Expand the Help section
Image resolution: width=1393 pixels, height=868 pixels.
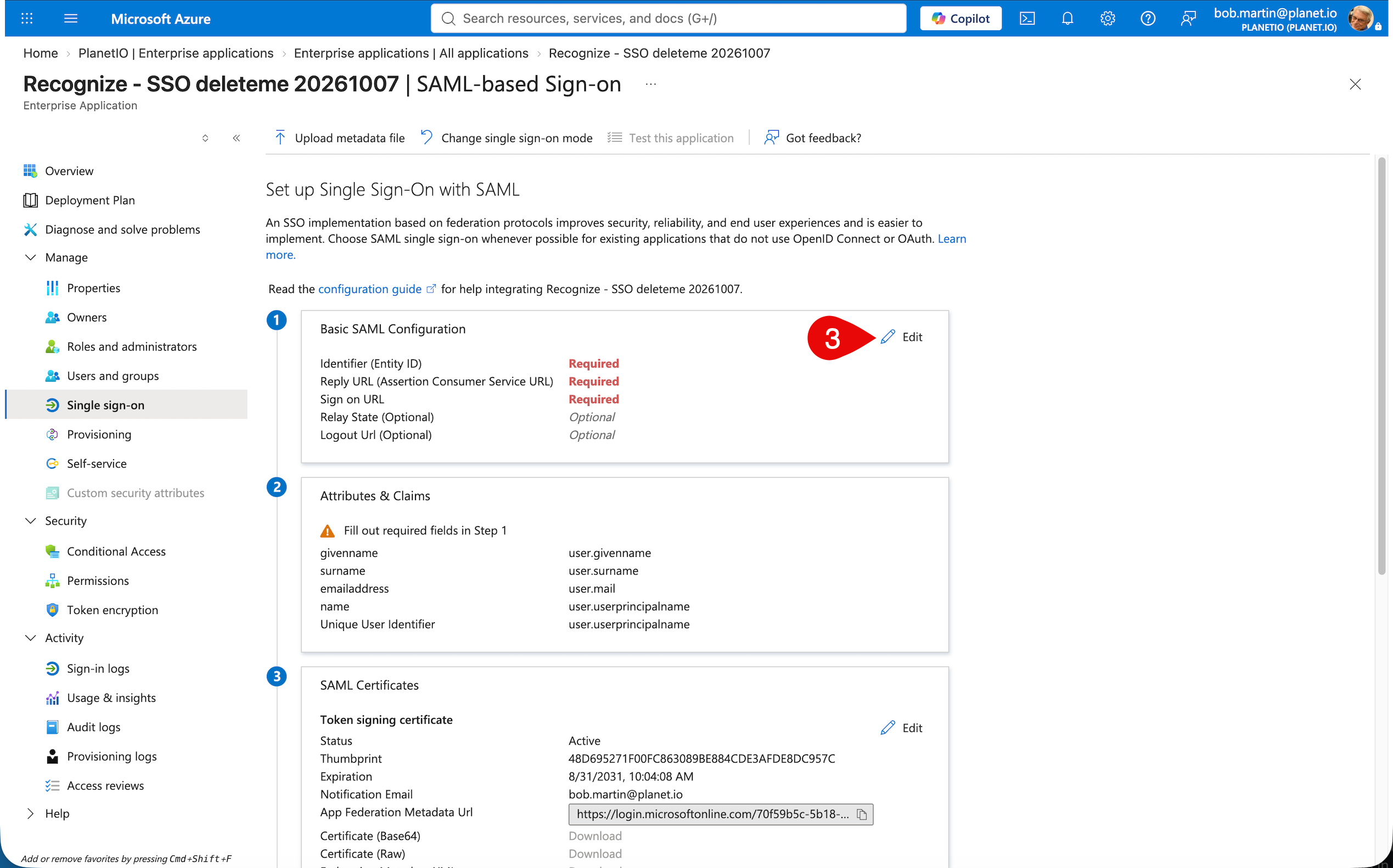click(30, 814)
